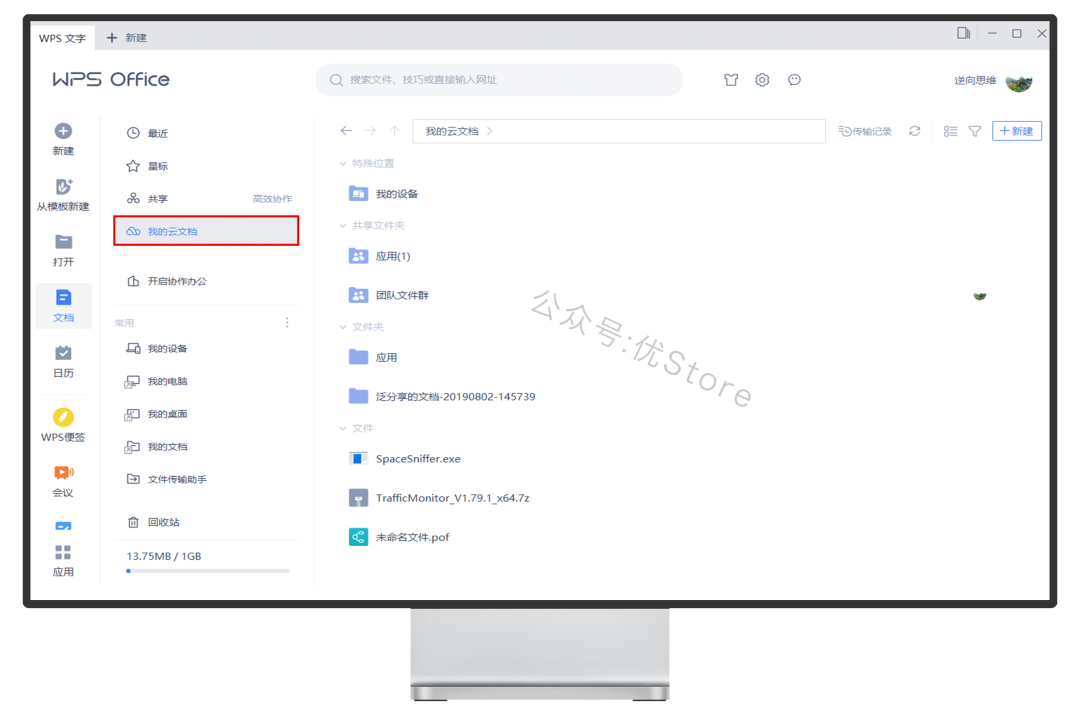Go up one folder level arrow
Viewport: 1080px width, 715px height.
[x=395, y=131]
